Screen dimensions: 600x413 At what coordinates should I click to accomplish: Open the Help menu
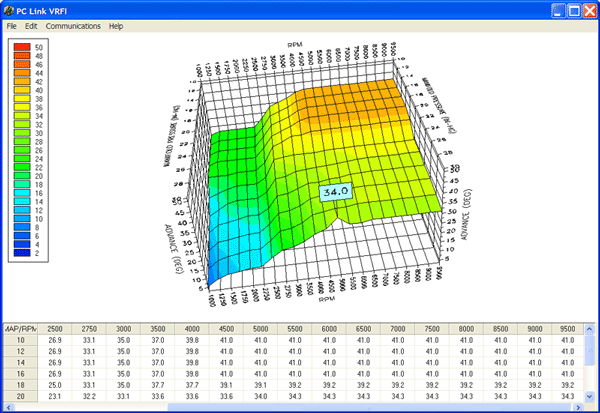[x=116, y=26]
